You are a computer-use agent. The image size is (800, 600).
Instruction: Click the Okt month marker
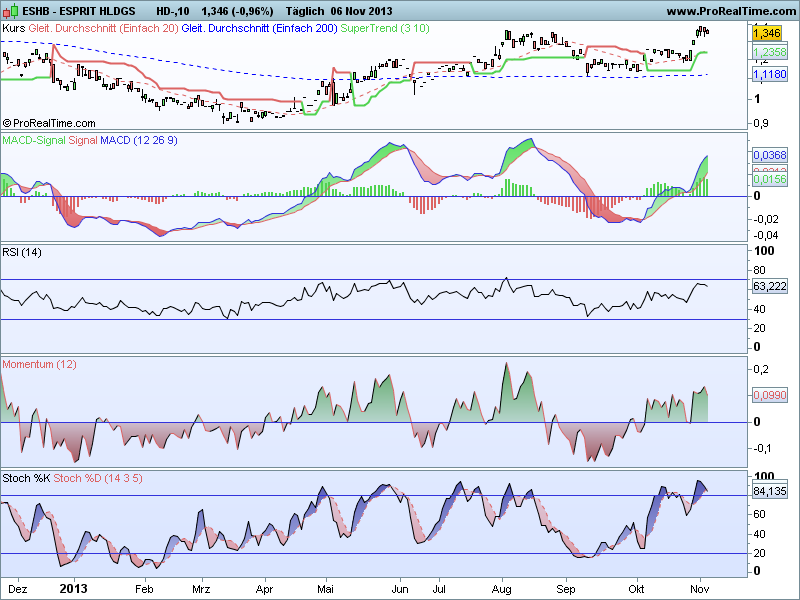[x=636, y=589]
